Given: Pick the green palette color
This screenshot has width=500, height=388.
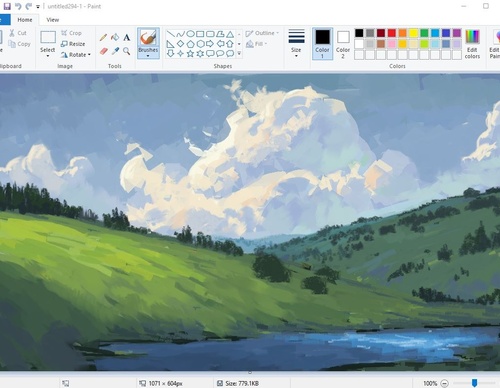Looking at the screenshot, I should pos(424,33).
